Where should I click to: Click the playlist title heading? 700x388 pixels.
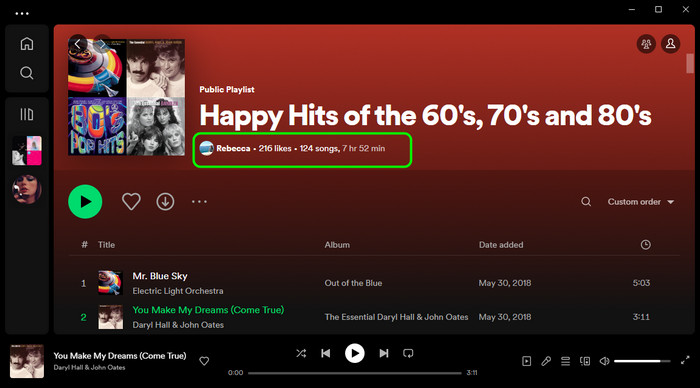click(425, 116)
